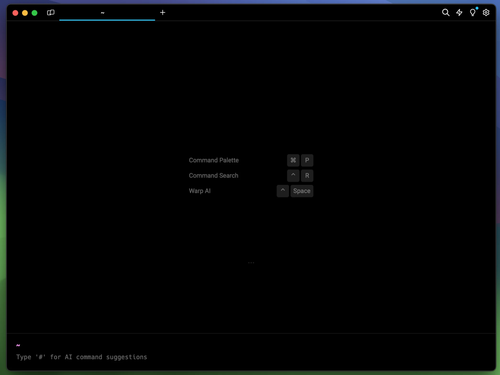The width and height of the screenshot is (500, 375).
Task: Click the R key badge
Action: coord(307,176)
